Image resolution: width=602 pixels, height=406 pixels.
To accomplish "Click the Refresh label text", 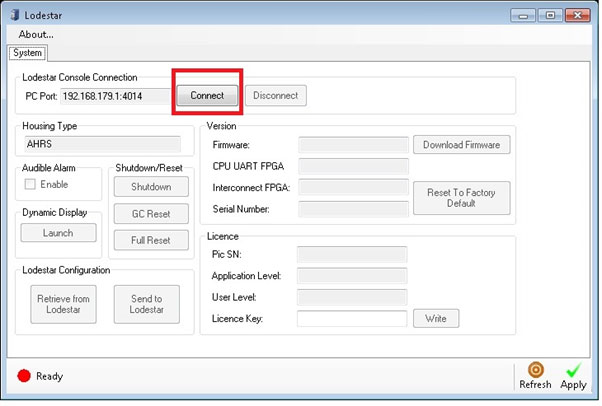I will (535, 384).
